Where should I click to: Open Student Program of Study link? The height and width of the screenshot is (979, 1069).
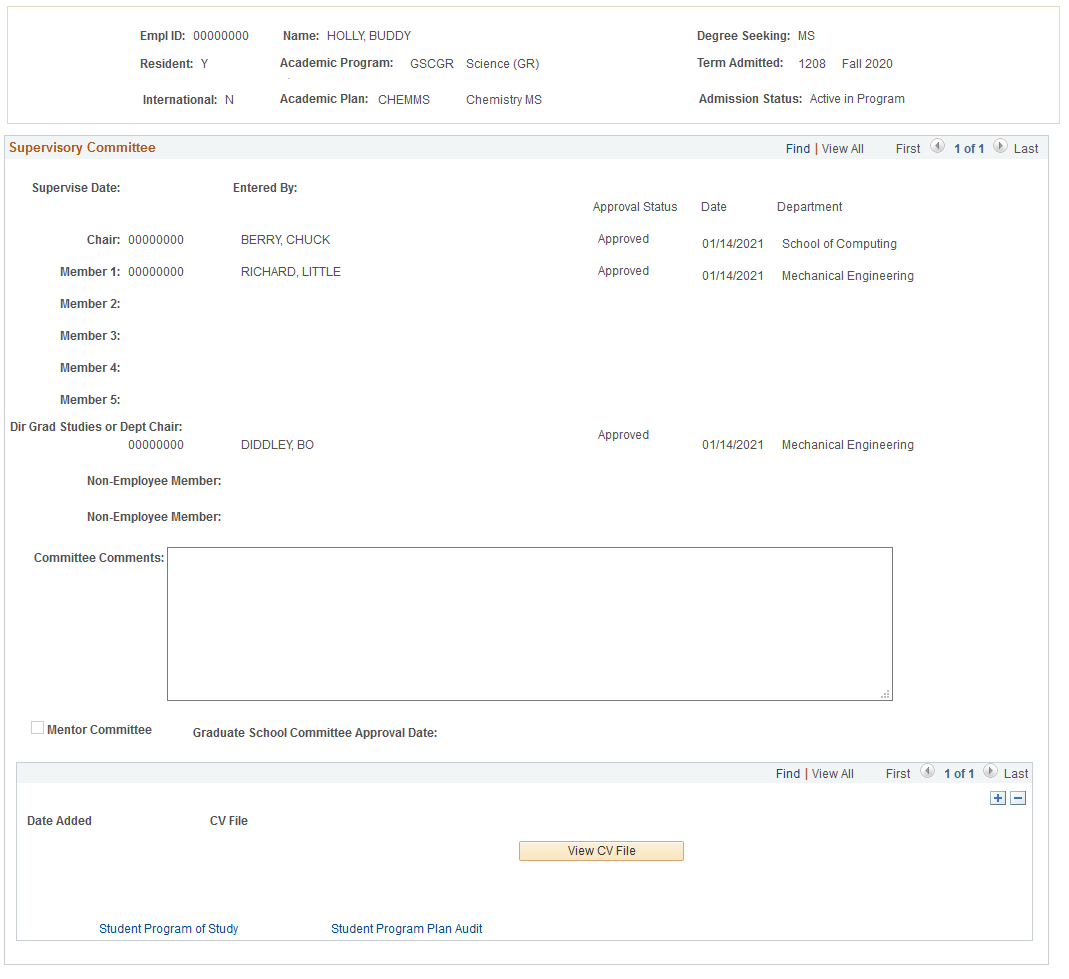(x=168, y=929)
